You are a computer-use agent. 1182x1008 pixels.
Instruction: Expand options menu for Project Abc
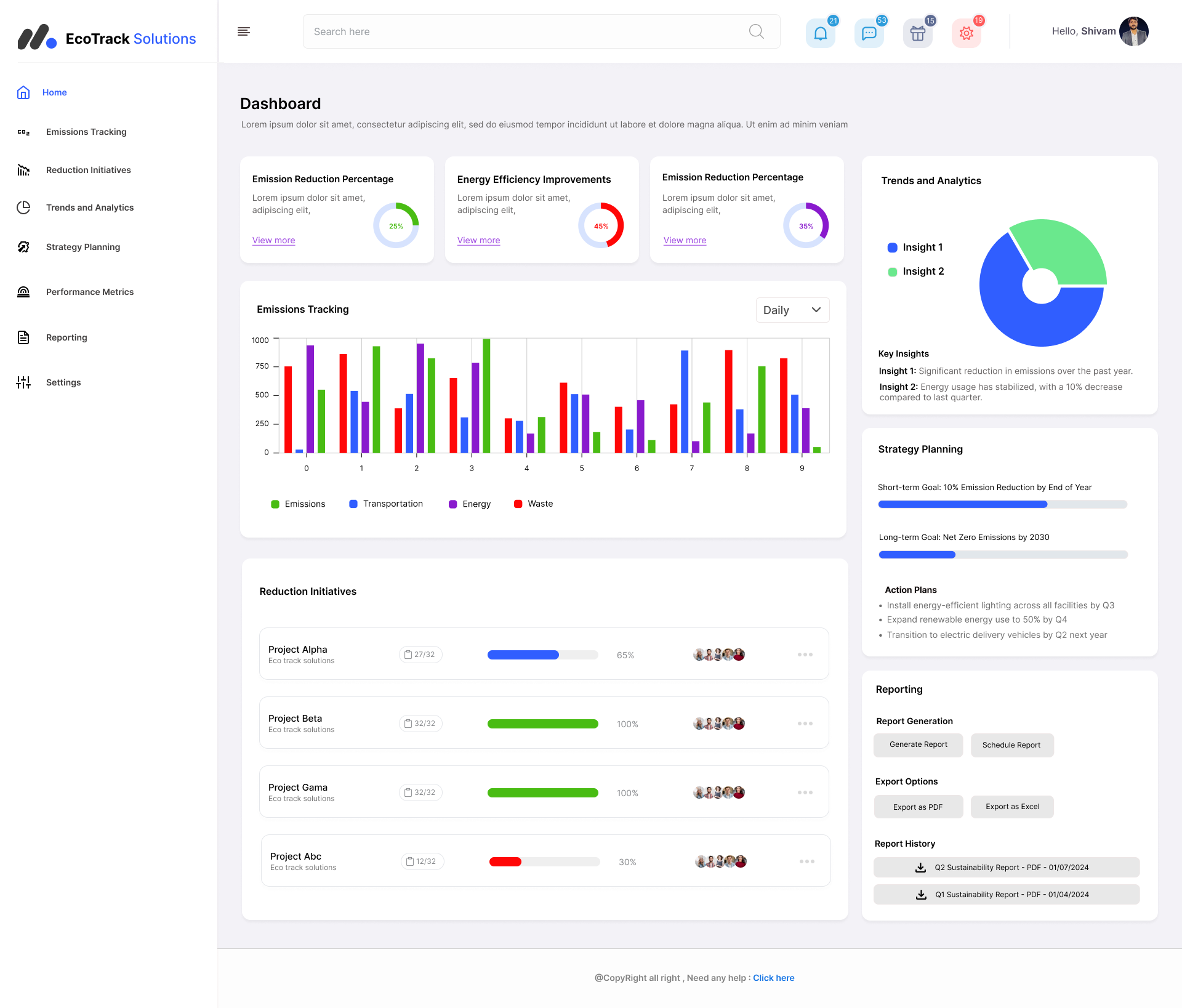click(806, 861)
